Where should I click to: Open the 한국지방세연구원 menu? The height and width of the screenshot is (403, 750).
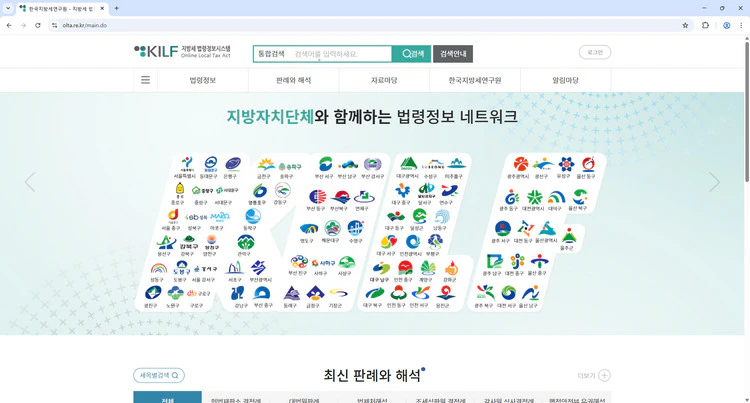point(475,80)
